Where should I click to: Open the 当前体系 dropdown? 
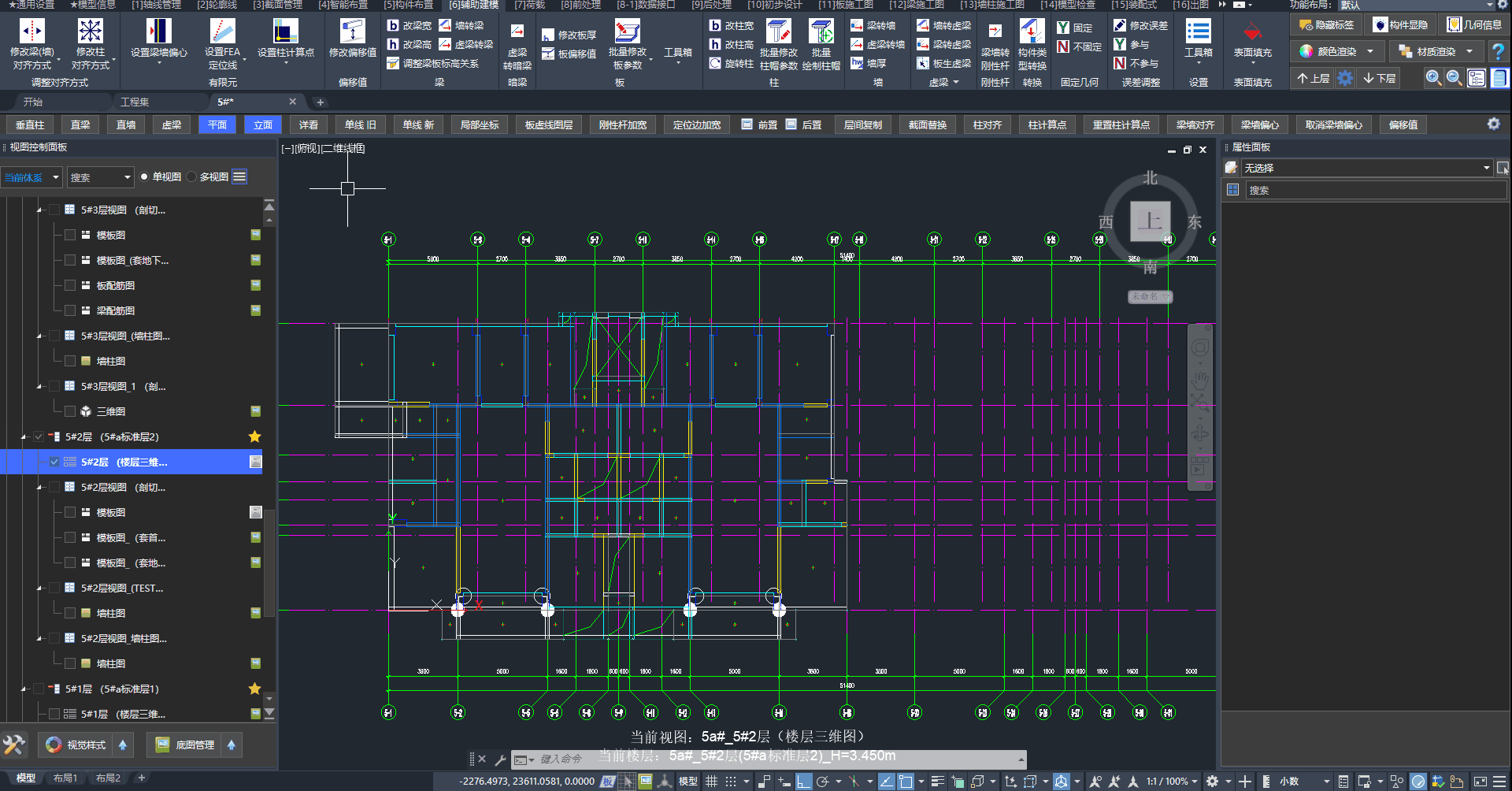31,177
